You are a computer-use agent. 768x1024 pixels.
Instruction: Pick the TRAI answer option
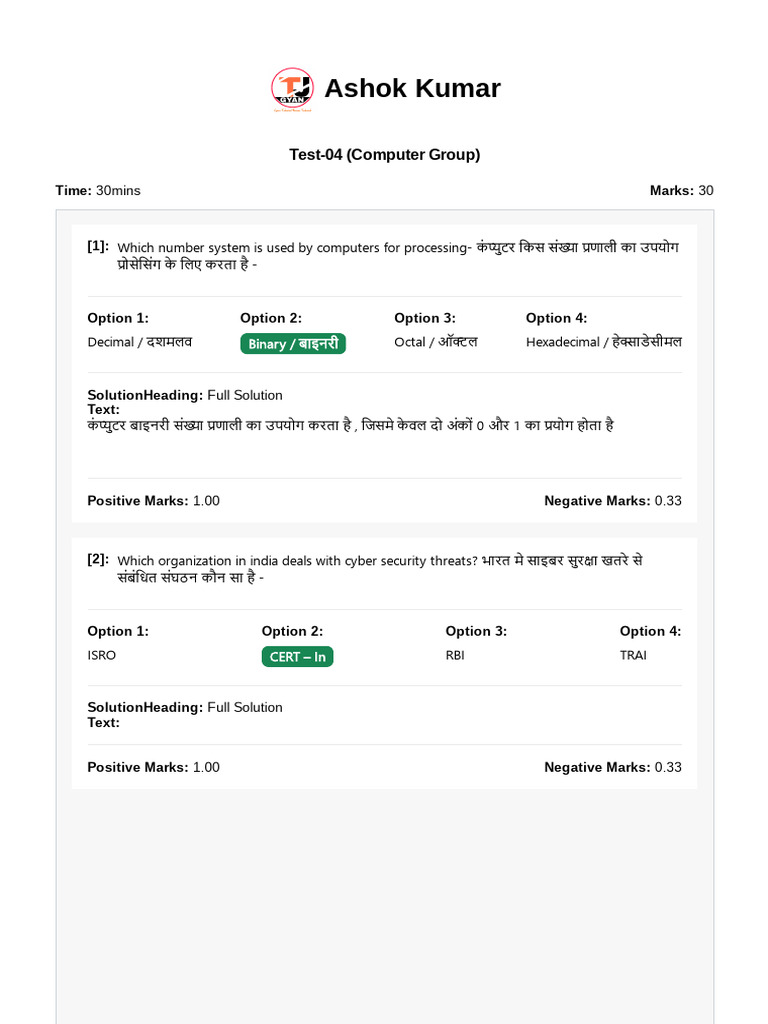634,655
